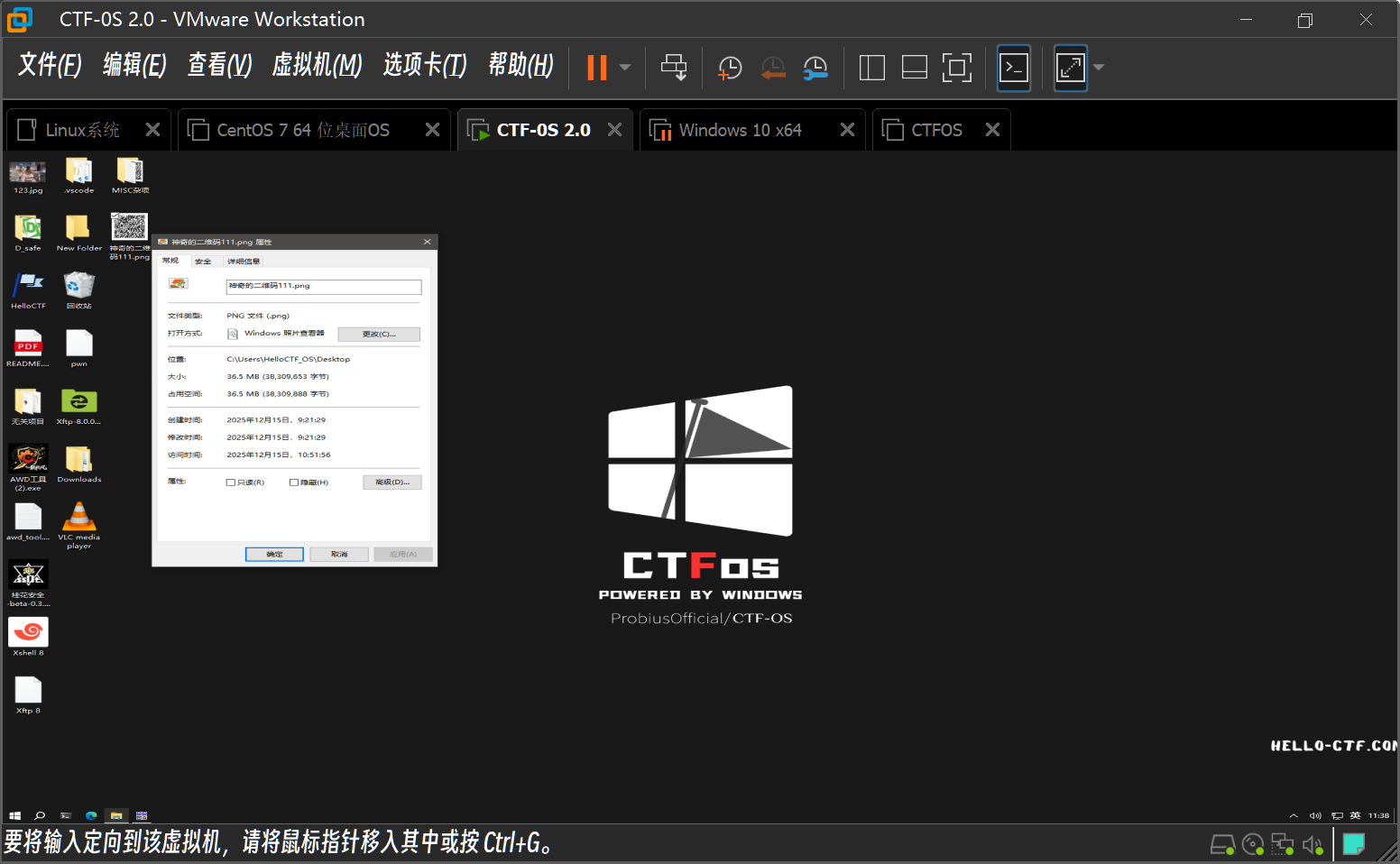1400x864 pixels.
Task: Open the 编辑(E) menu
Action: (134, 65)
